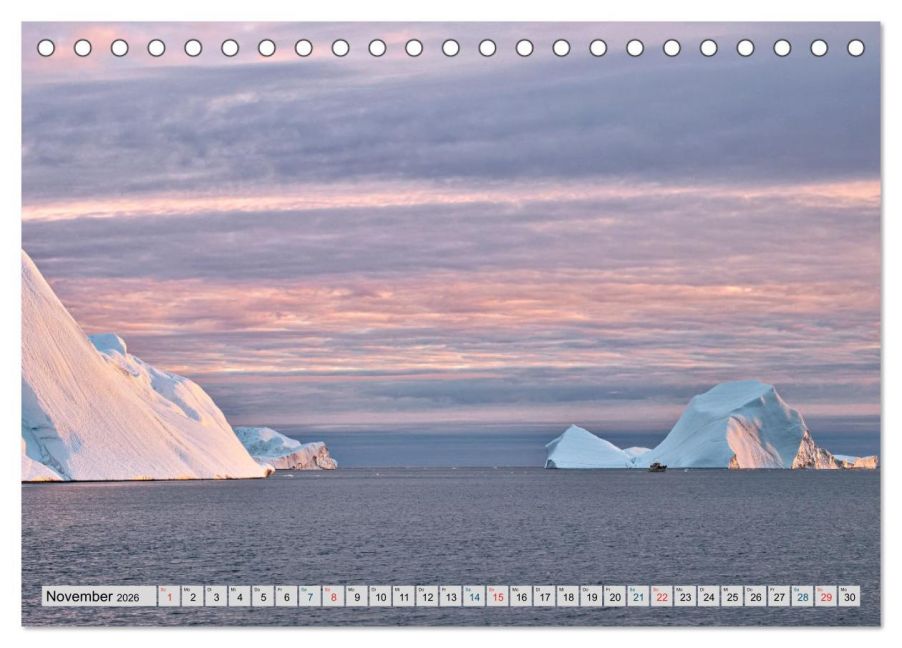Screen dimensions: 902x648
Task: Choose date 11 in the date row
Action: click(x=404, y=596)
